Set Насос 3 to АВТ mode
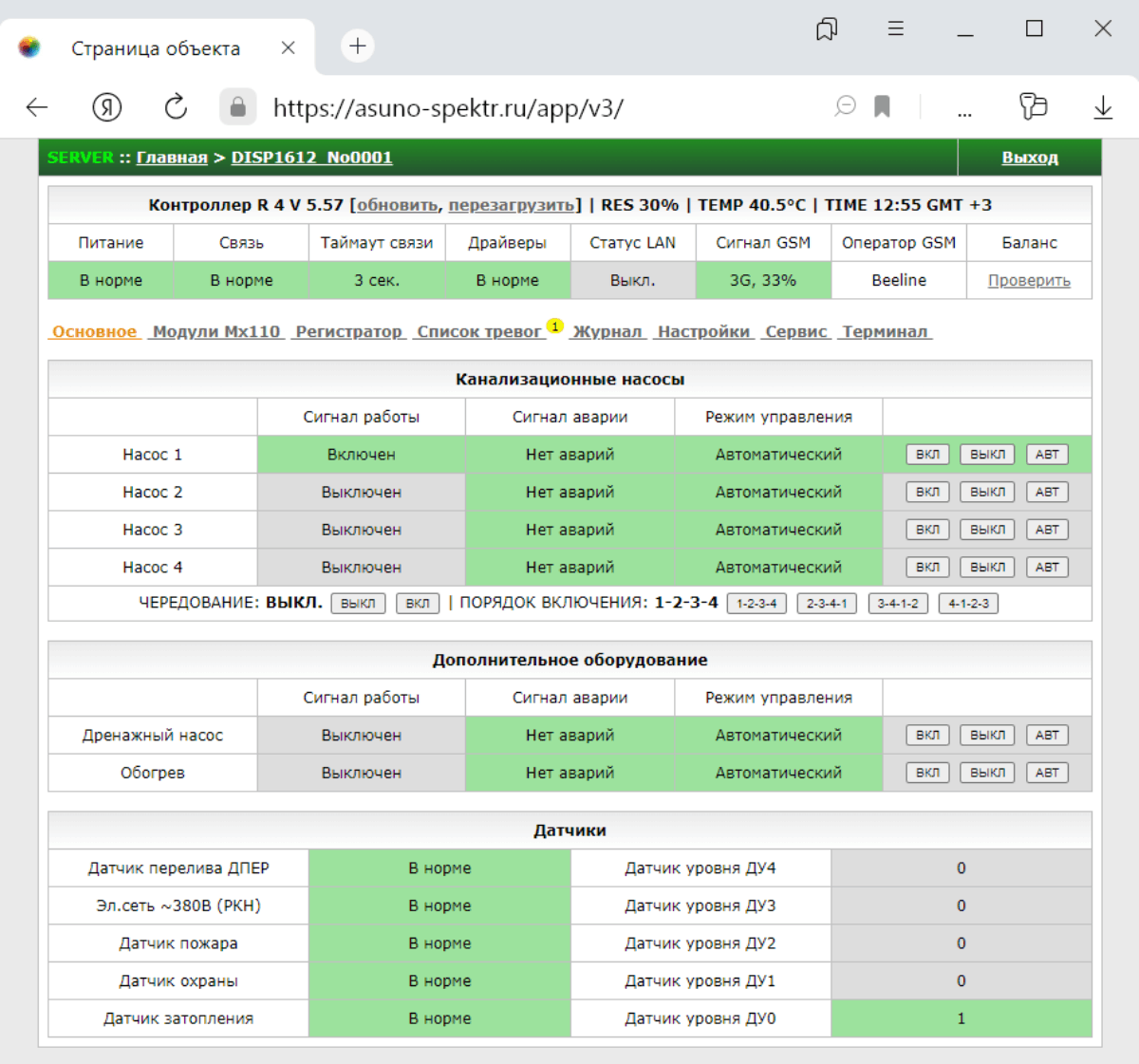Viewport: 1139px width, 1064px height. [1047, 530]
